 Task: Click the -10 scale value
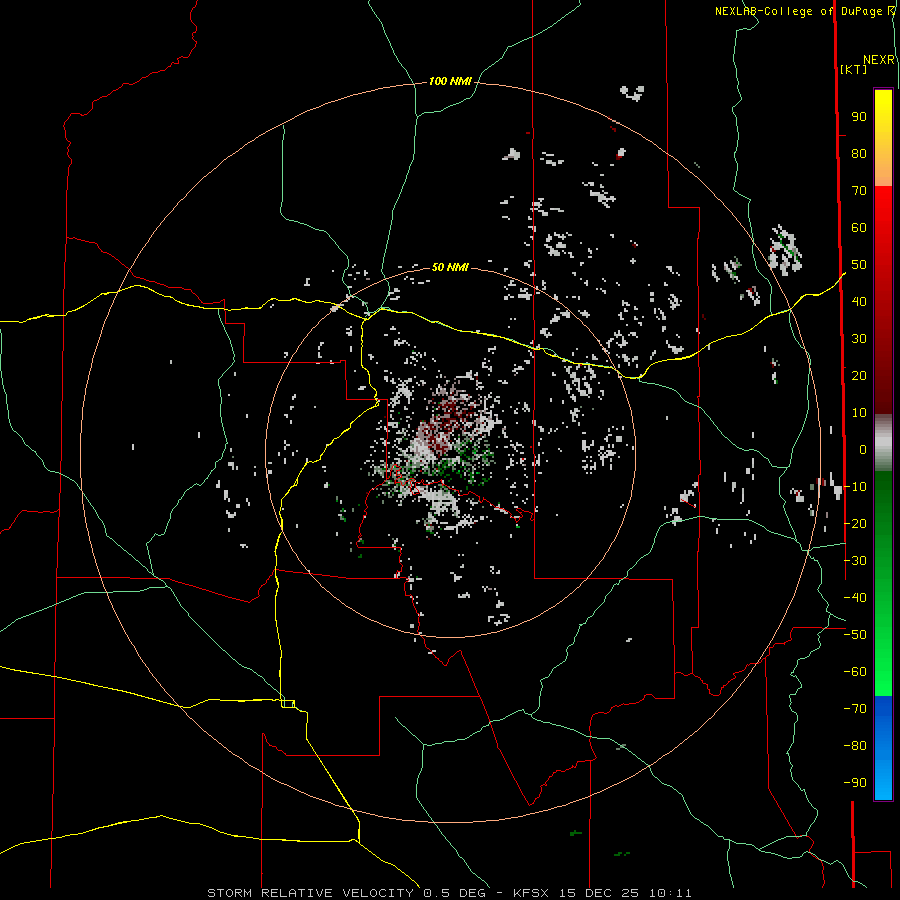coord(855,487)
